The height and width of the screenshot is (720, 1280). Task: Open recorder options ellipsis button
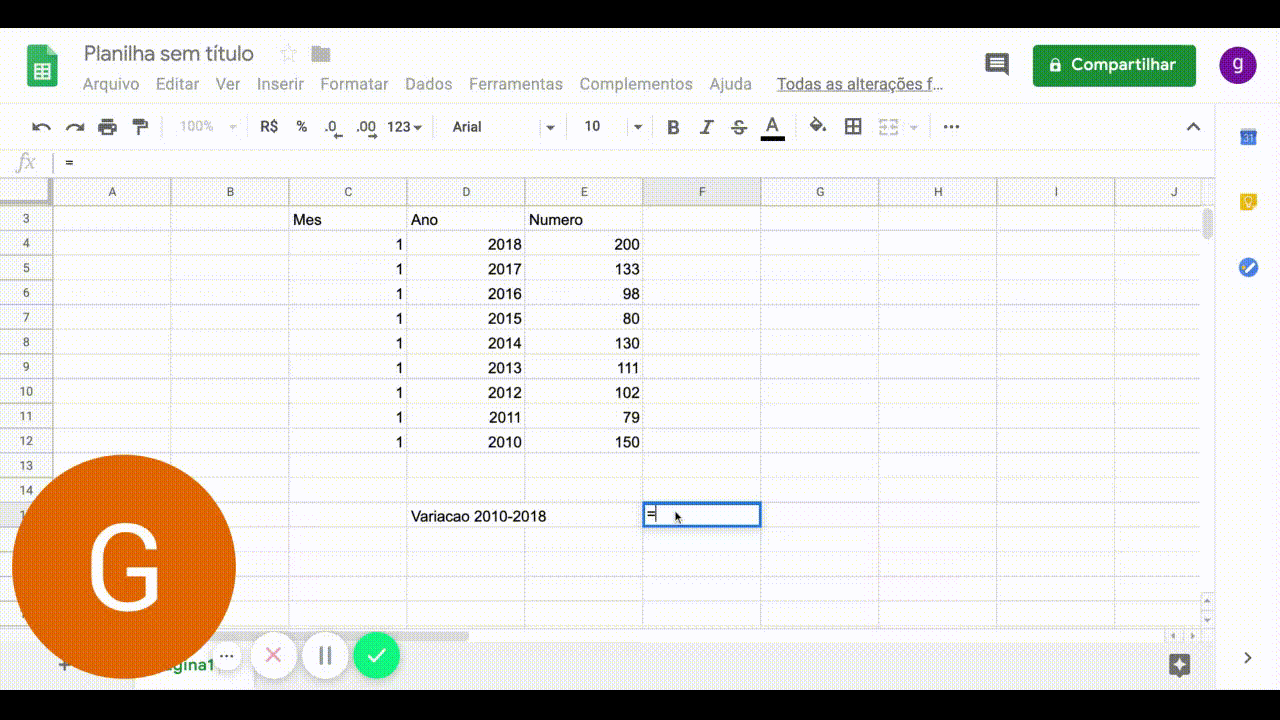coord(227,656)
